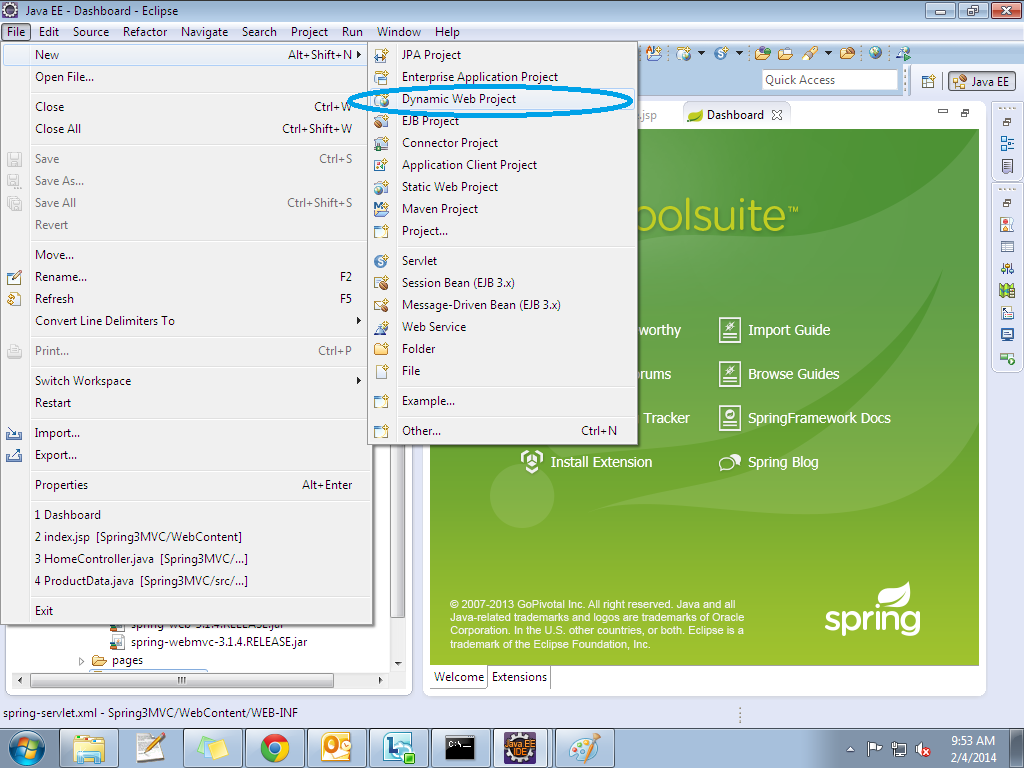Click the Connector Project icon
Viewport: 1024px width, 768px height.
click(381, 143)
